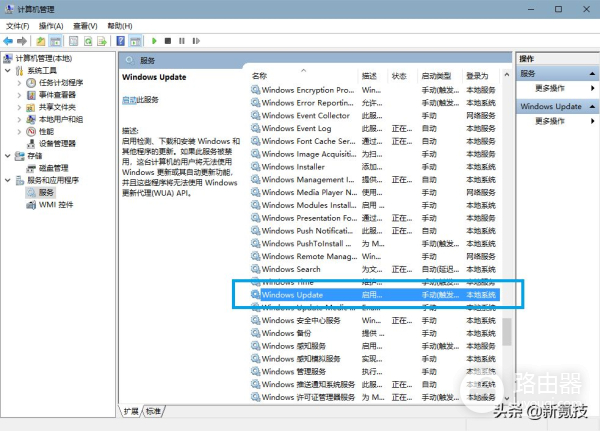Screen dimensions: 600x431
Task: Collapse the 服务和应用程序 tree node
Action: (x=8, y=180)
